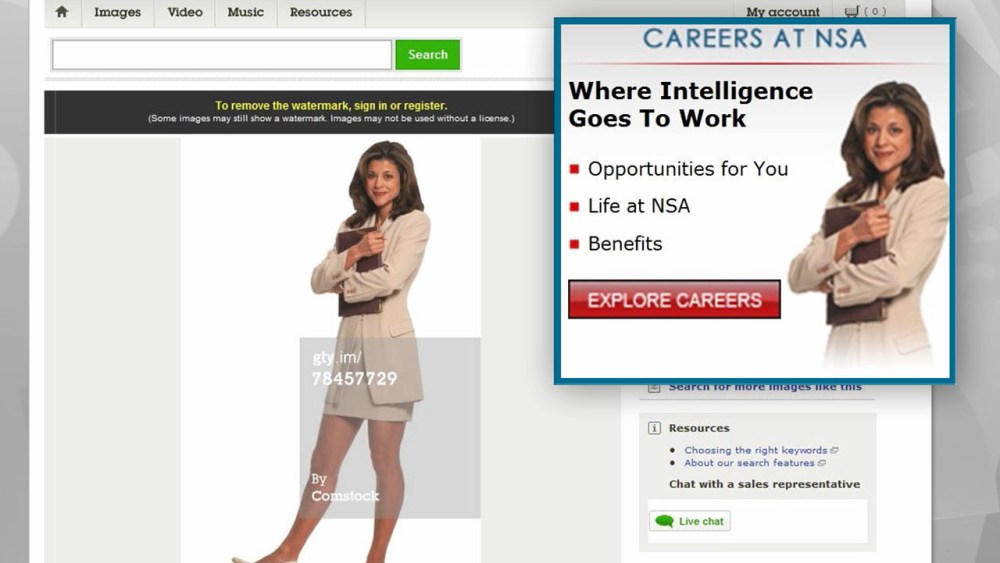Open the shopping cart icon
1000x563 pixels.
852,11
